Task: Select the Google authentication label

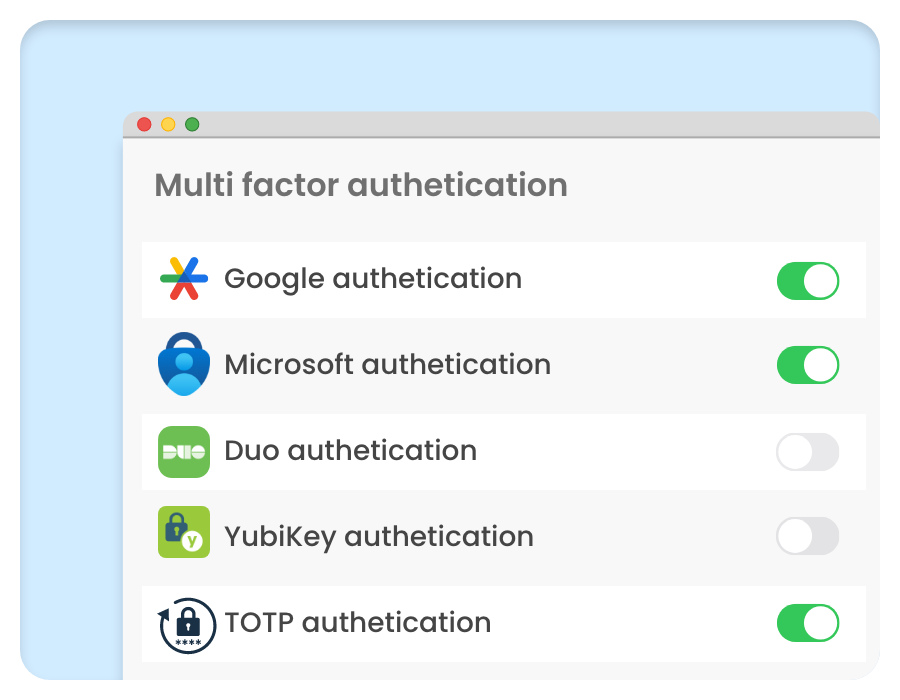Action: (372, 279)
